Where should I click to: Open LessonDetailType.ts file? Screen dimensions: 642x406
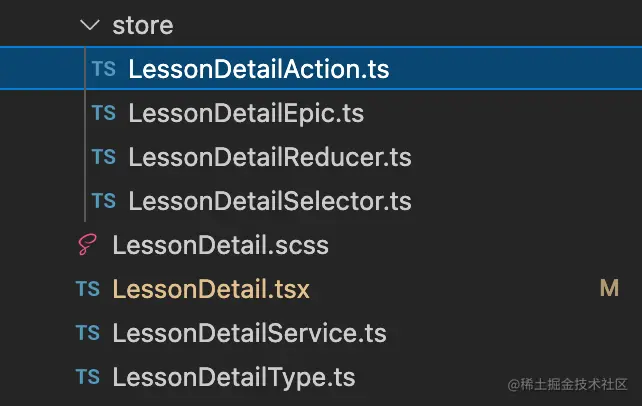click(233, 377)
